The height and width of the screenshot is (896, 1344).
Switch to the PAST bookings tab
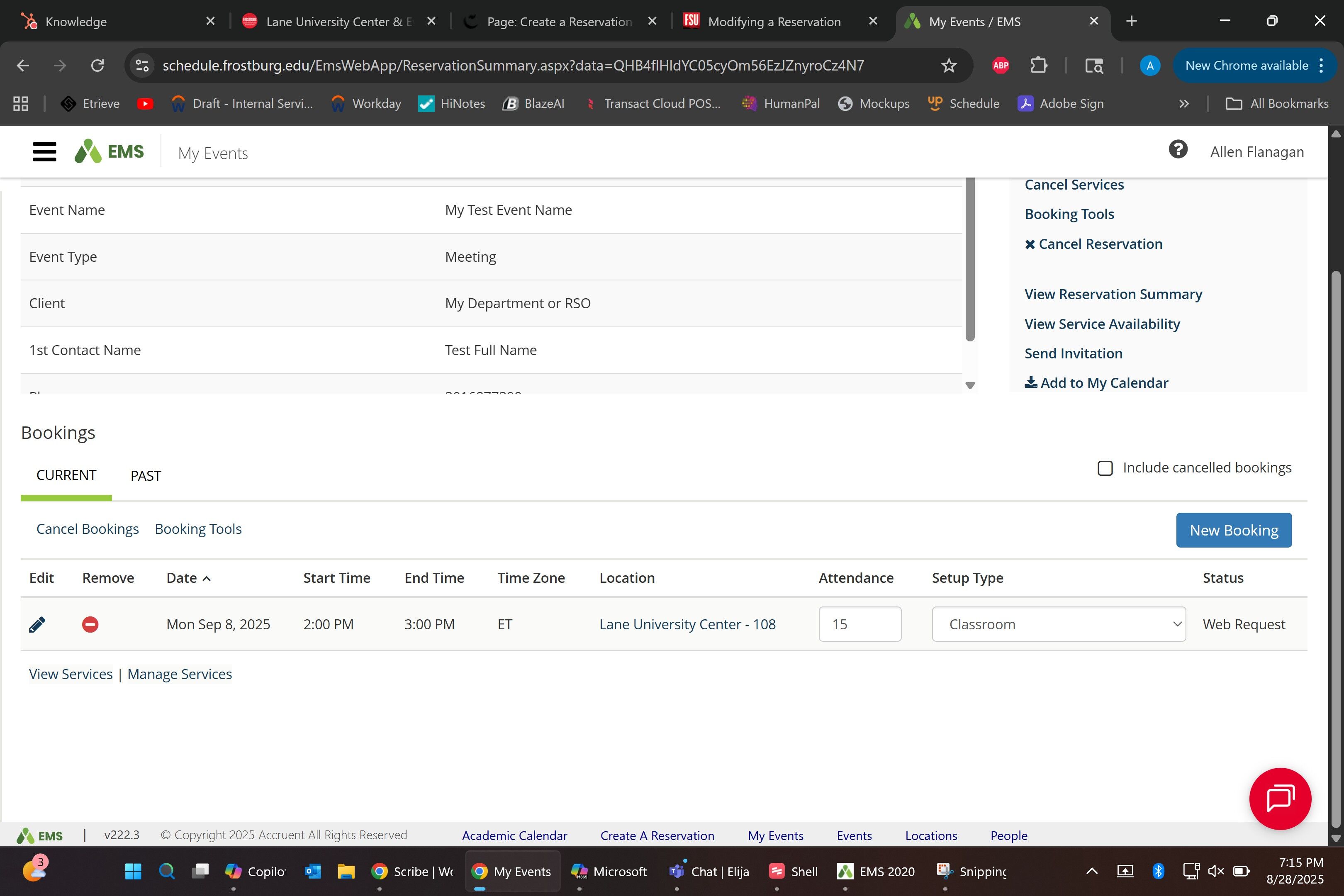tap(146, 476)
